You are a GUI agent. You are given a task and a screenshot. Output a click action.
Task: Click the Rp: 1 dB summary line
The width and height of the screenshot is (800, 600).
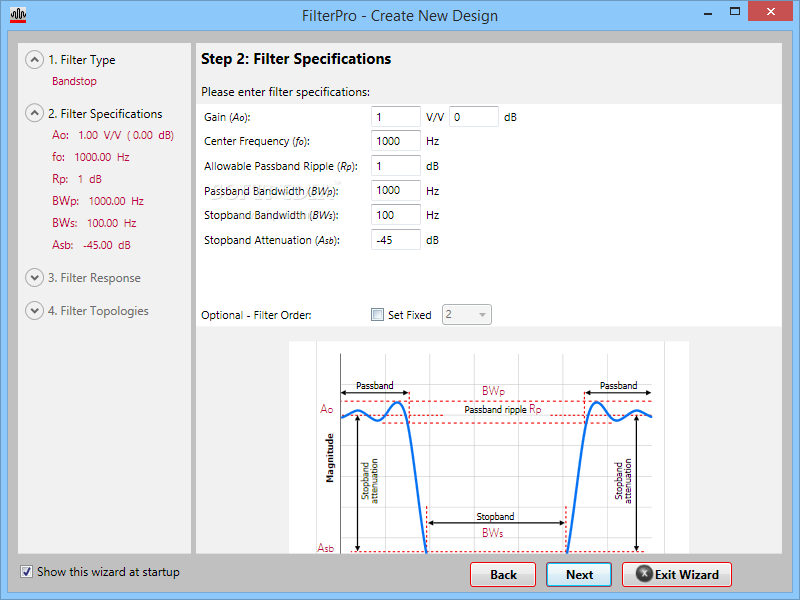77,179
